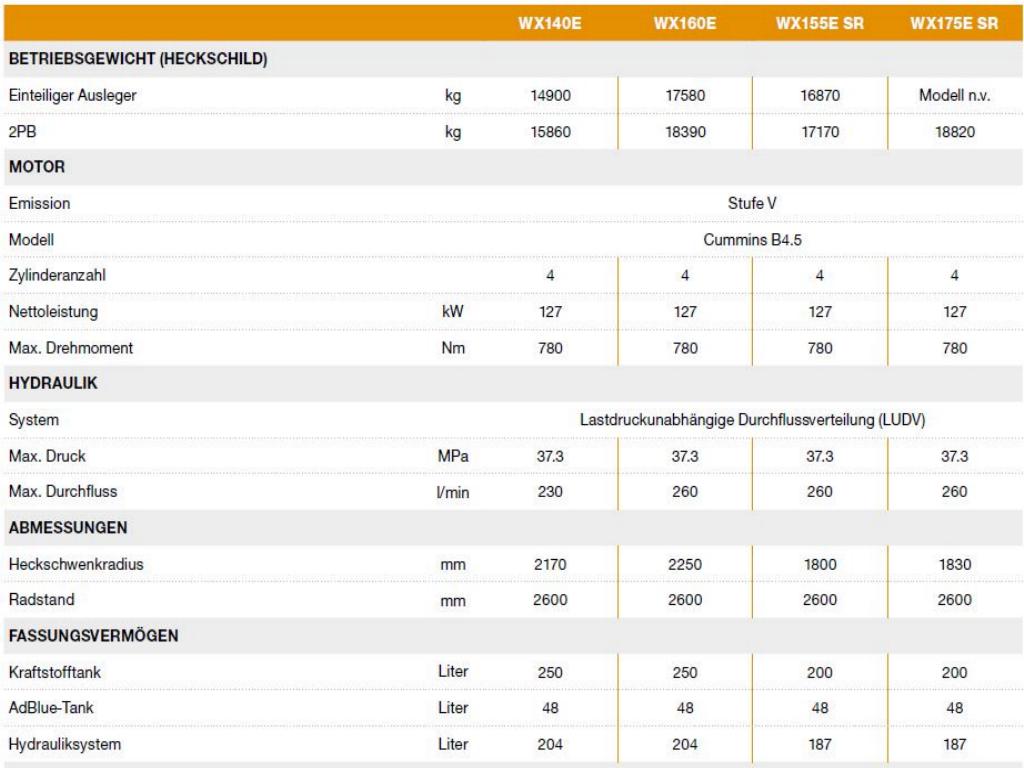Click the 'Stufe V' emission value
The width and height of the screenshot is (1024, 768).
(x=752, y=203)
